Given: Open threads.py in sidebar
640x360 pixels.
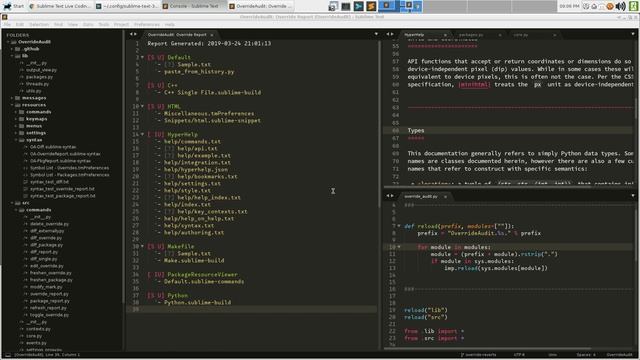Looking at the screenshot, I should click(37, 84).
